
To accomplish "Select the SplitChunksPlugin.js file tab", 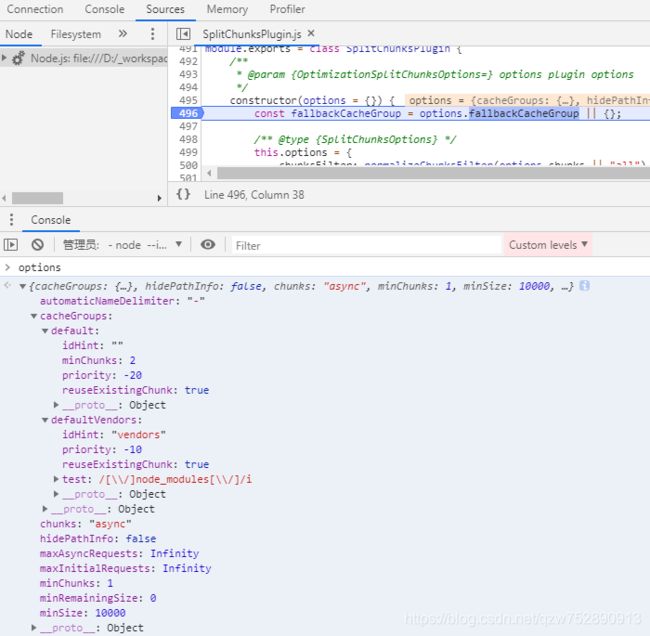I will (x=252, y=34).
